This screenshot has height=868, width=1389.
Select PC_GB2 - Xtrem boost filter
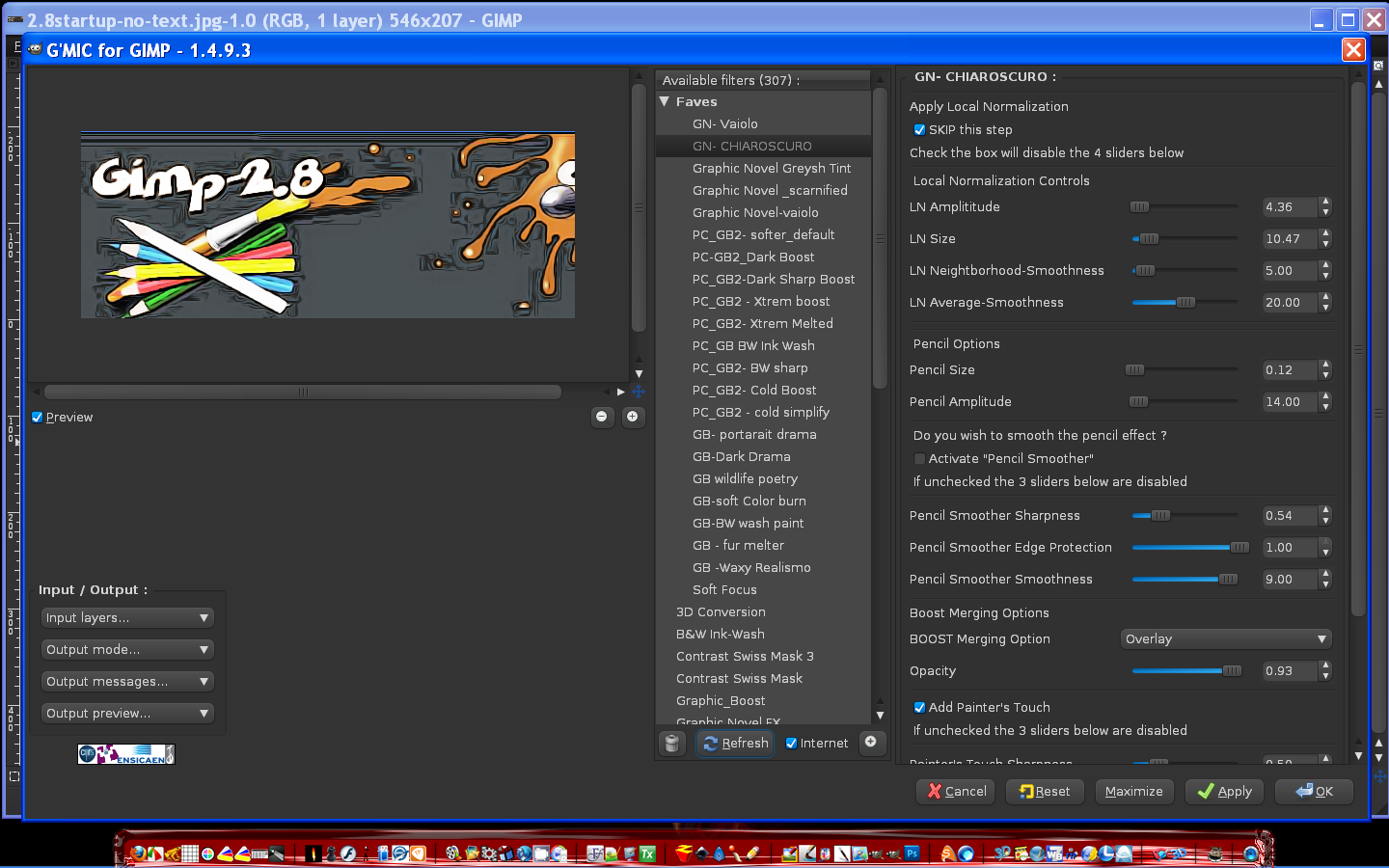click(x=761, y=301)
